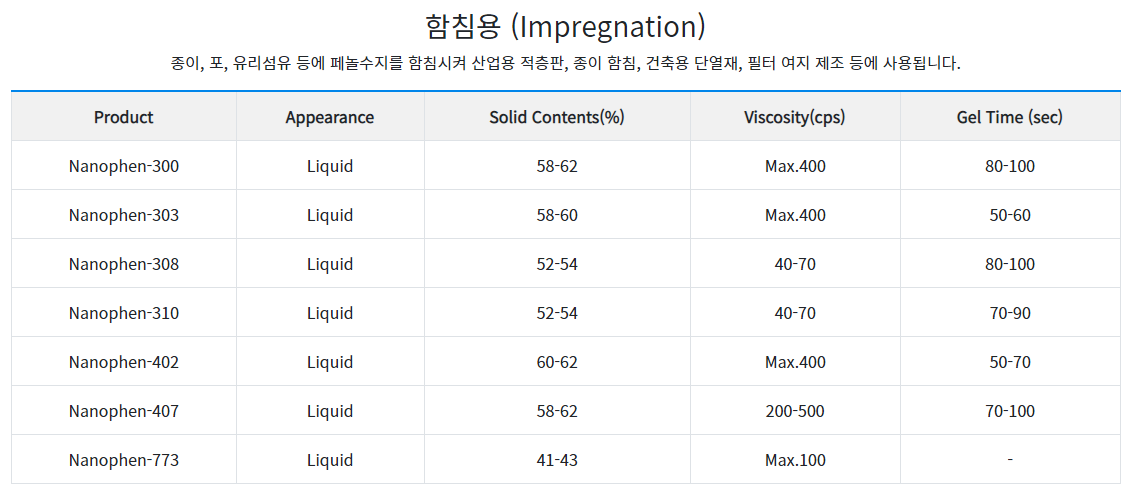The image size is (1133, 493).
Task: Click viscosity value 200-500 for Nanophen-407
Action: pos(795,411)
